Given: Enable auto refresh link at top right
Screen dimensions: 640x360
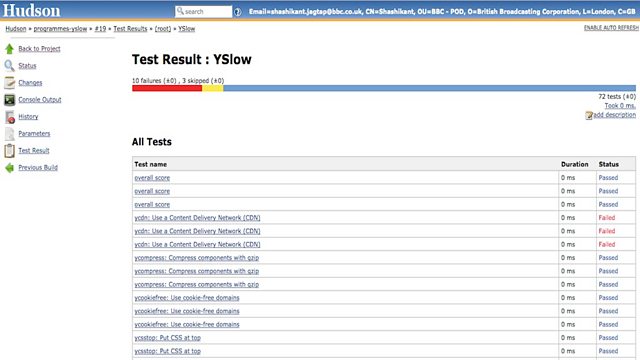Looking at the screenshot, I should 611,28.
